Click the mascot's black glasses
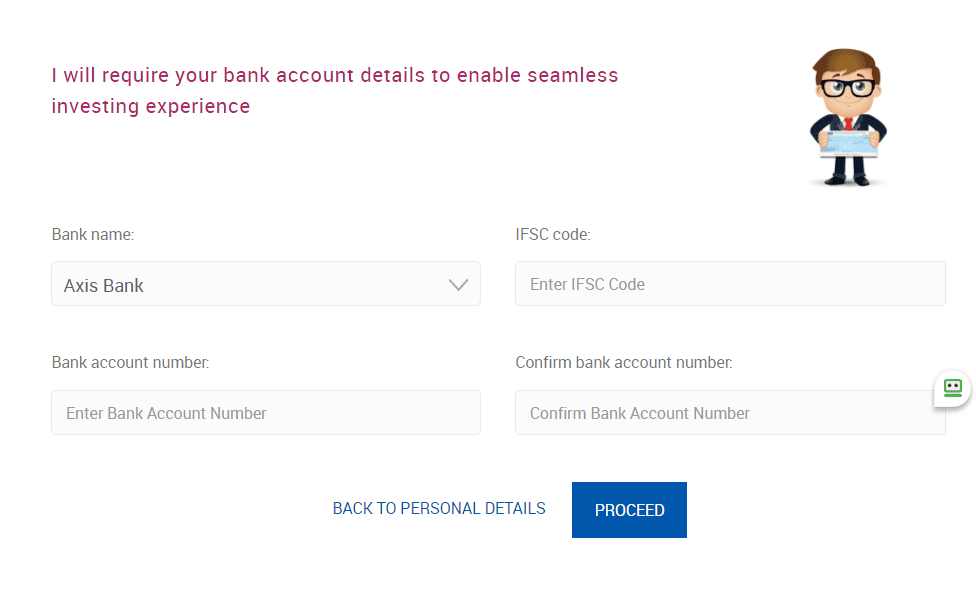 [x=847, y=87]
